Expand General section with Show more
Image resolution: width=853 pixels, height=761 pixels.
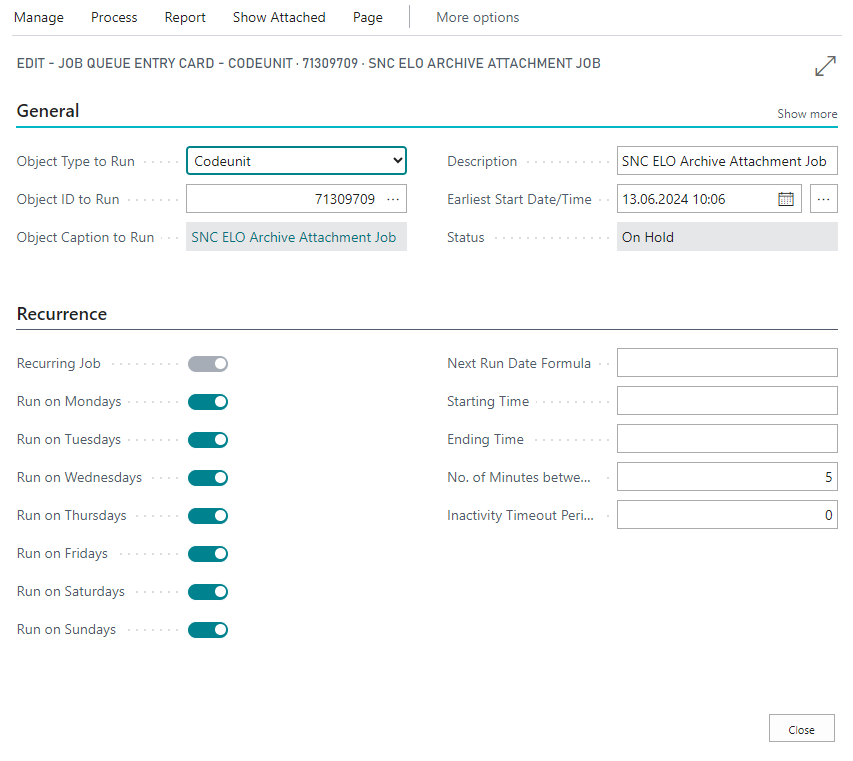coord(807,114)
